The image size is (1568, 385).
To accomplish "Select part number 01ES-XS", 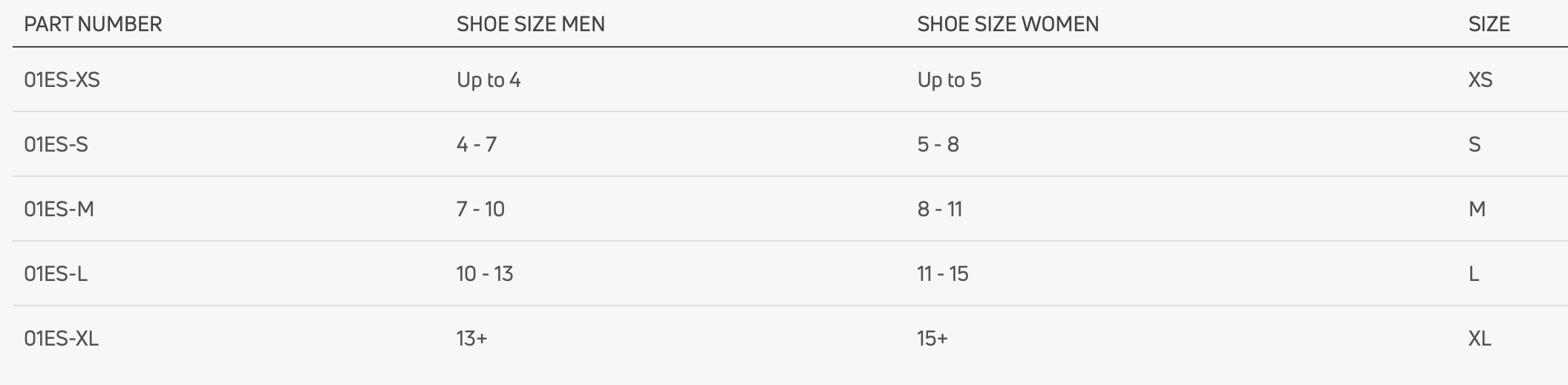I will point(62,80).
